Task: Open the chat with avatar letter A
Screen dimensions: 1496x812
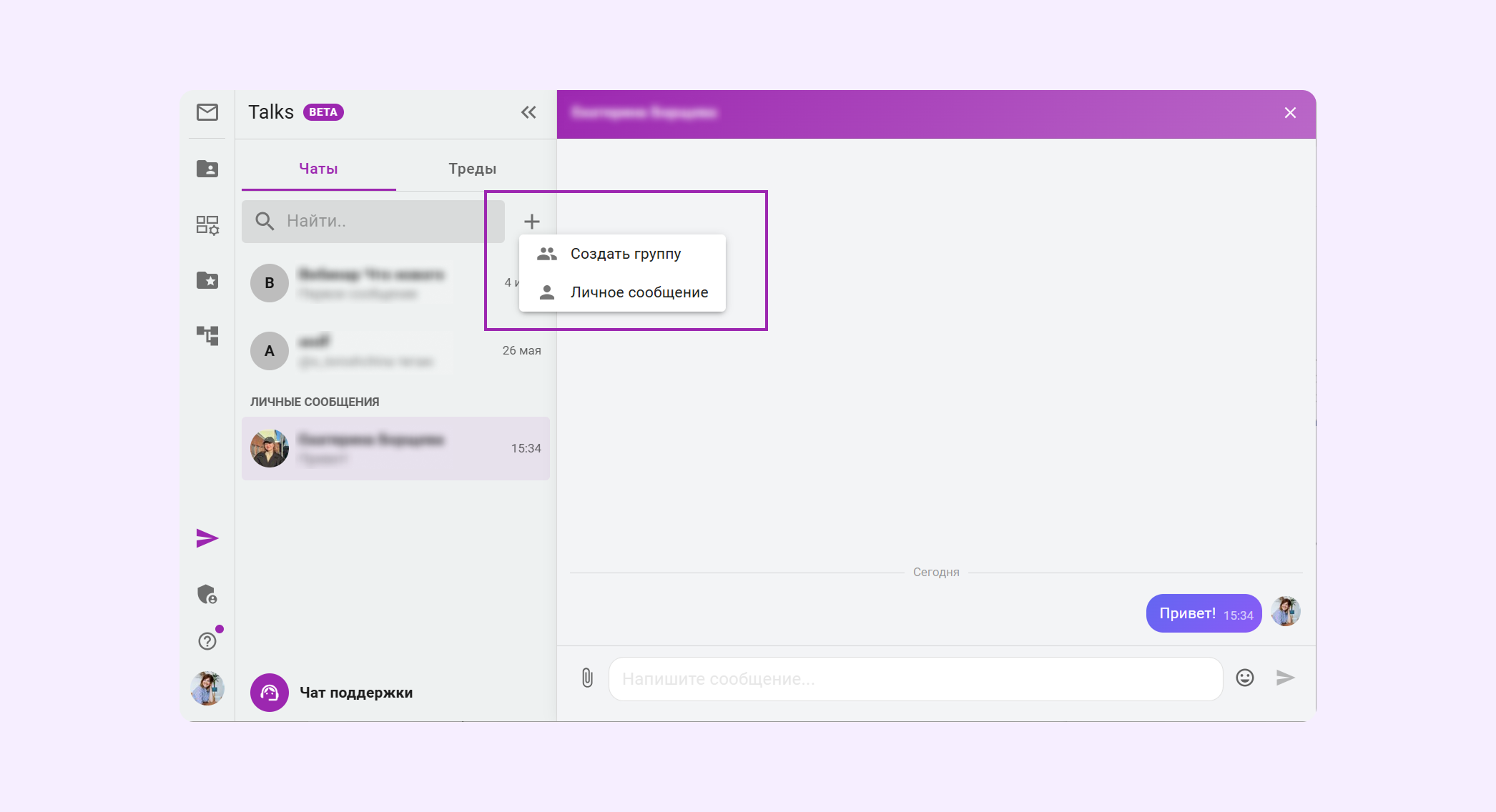Action: [x=395, y=351]
